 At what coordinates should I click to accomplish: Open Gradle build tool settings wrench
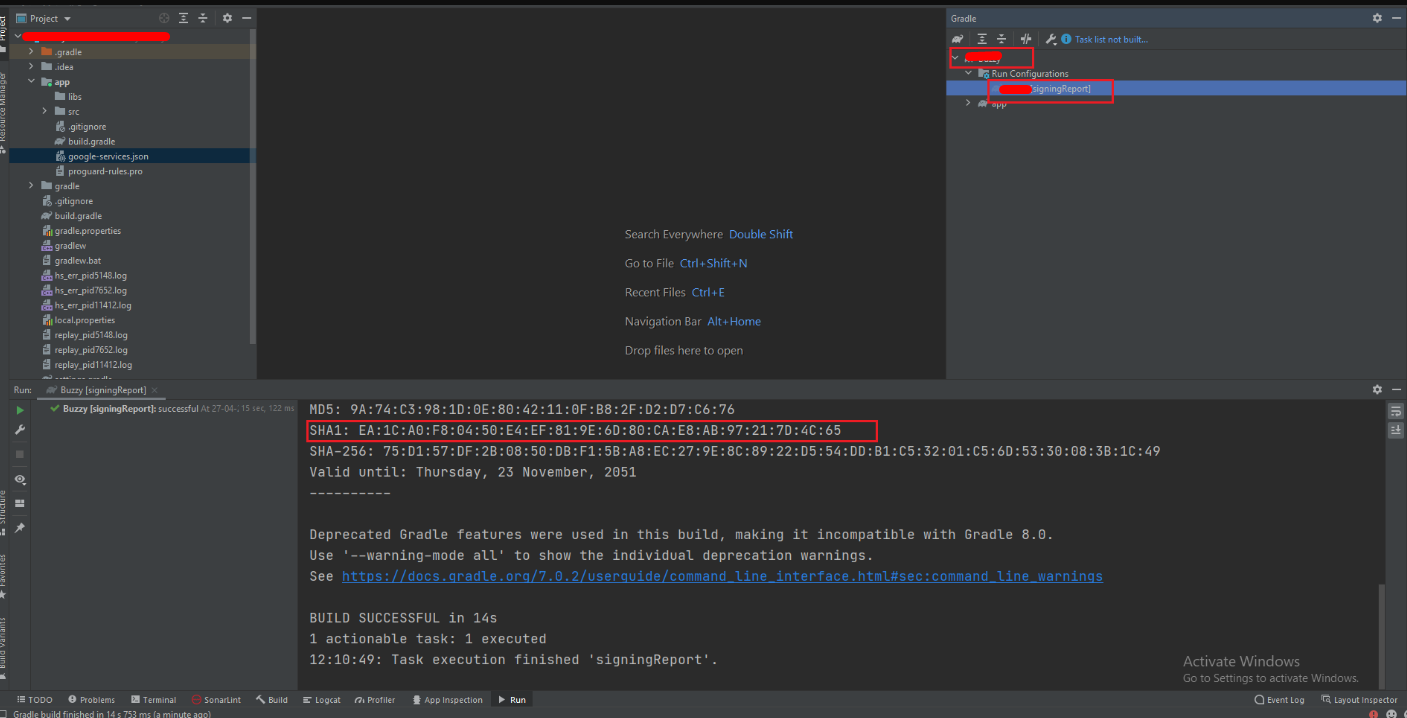pos(1051,39)
